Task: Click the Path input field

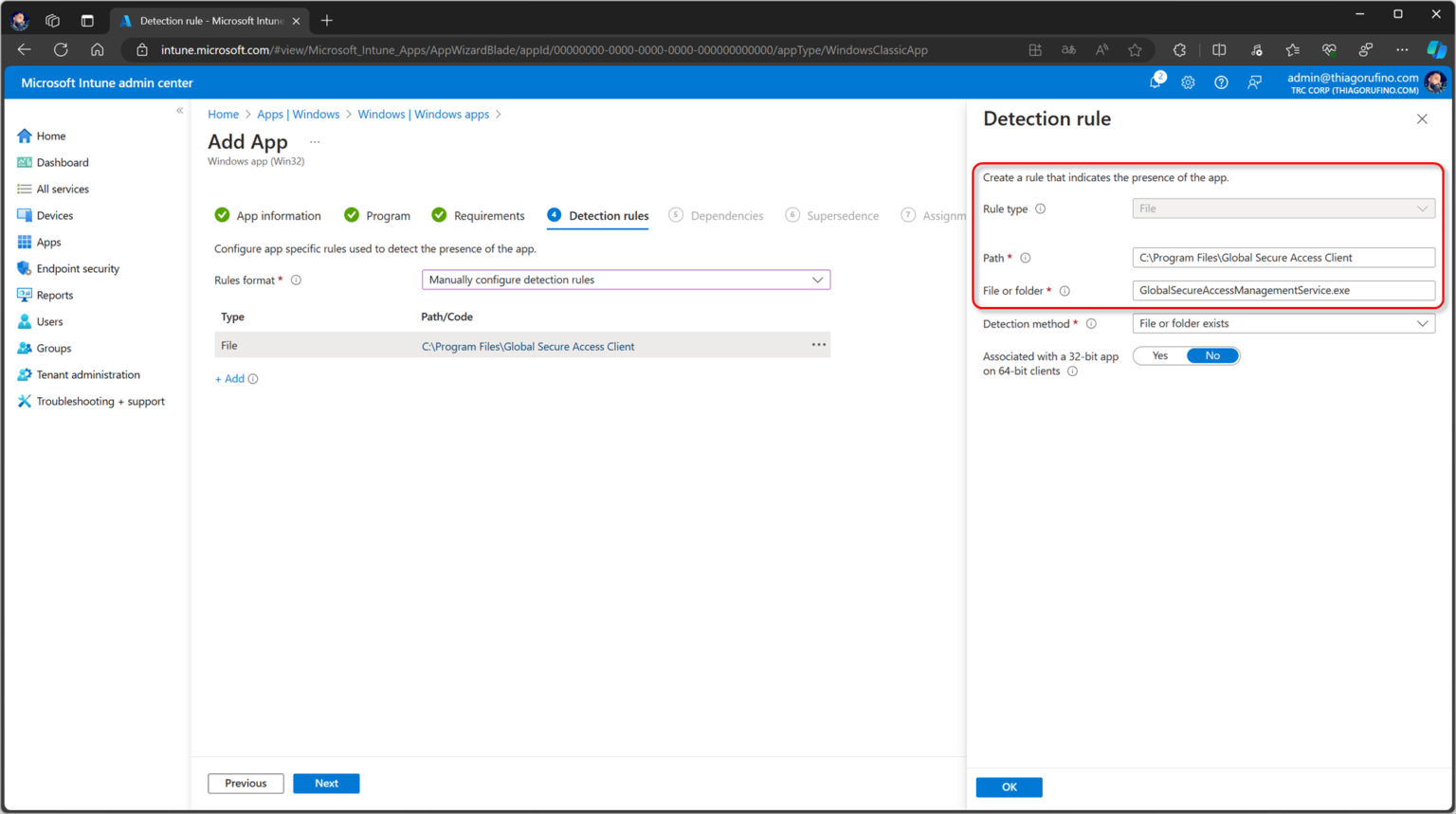Action: tap(1283, 258)
